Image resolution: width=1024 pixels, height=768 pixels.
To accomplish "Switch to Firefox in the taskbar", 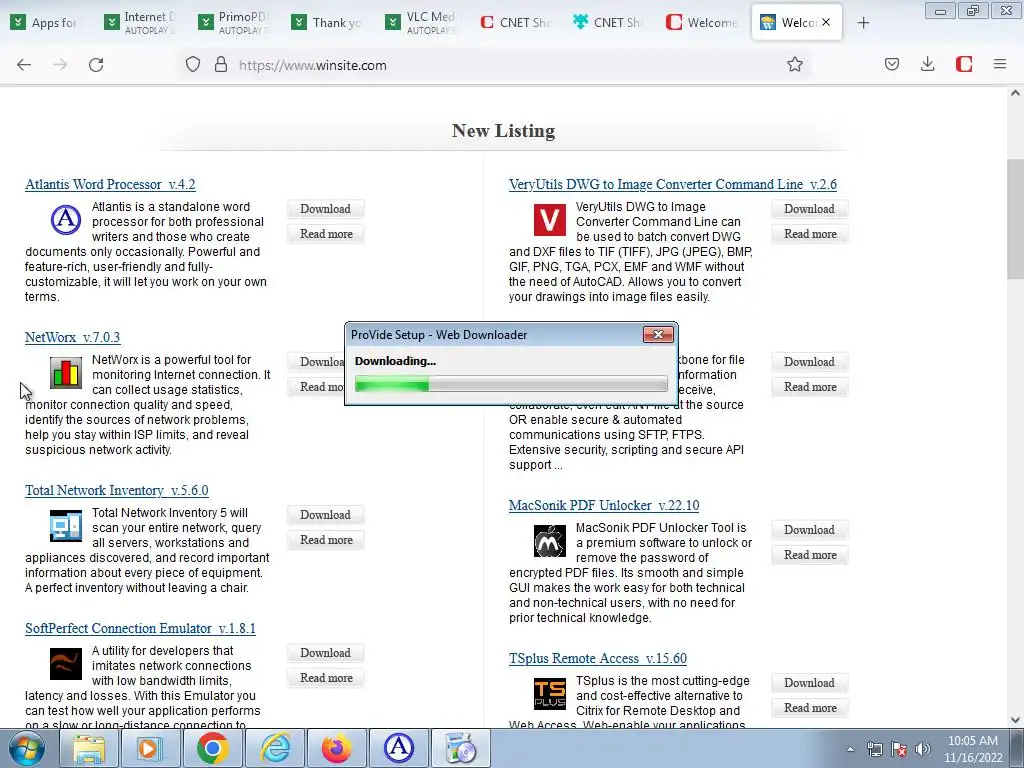I will [x=336, y=748].
